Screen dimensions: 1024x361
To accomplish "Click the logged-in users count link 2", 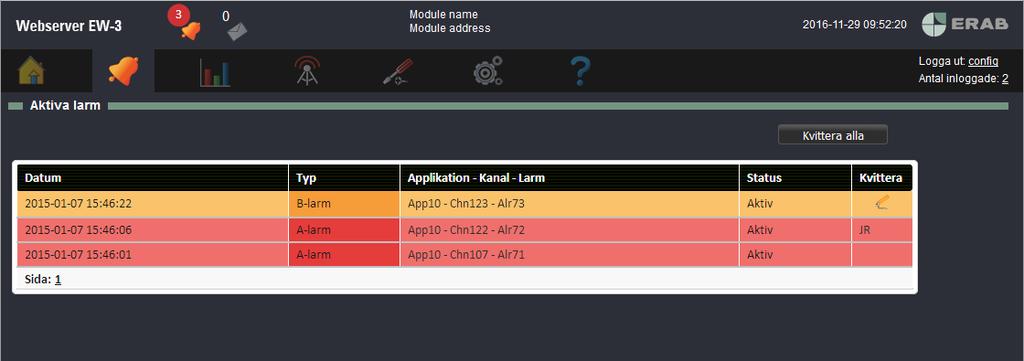I will click(1005, 78).
